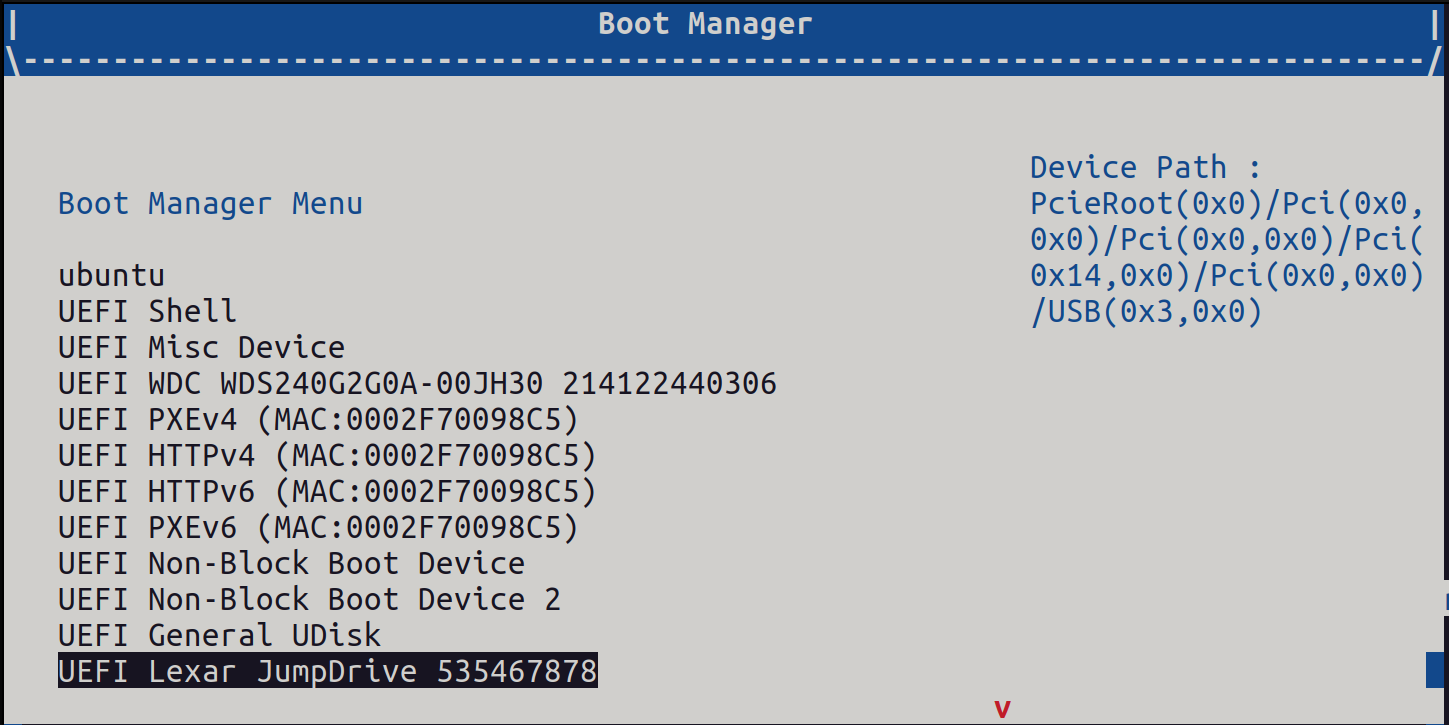1449x725 pixels.
Task: Click the highlighted Lexar JumpDrive selection
Action: click(327, 671)
